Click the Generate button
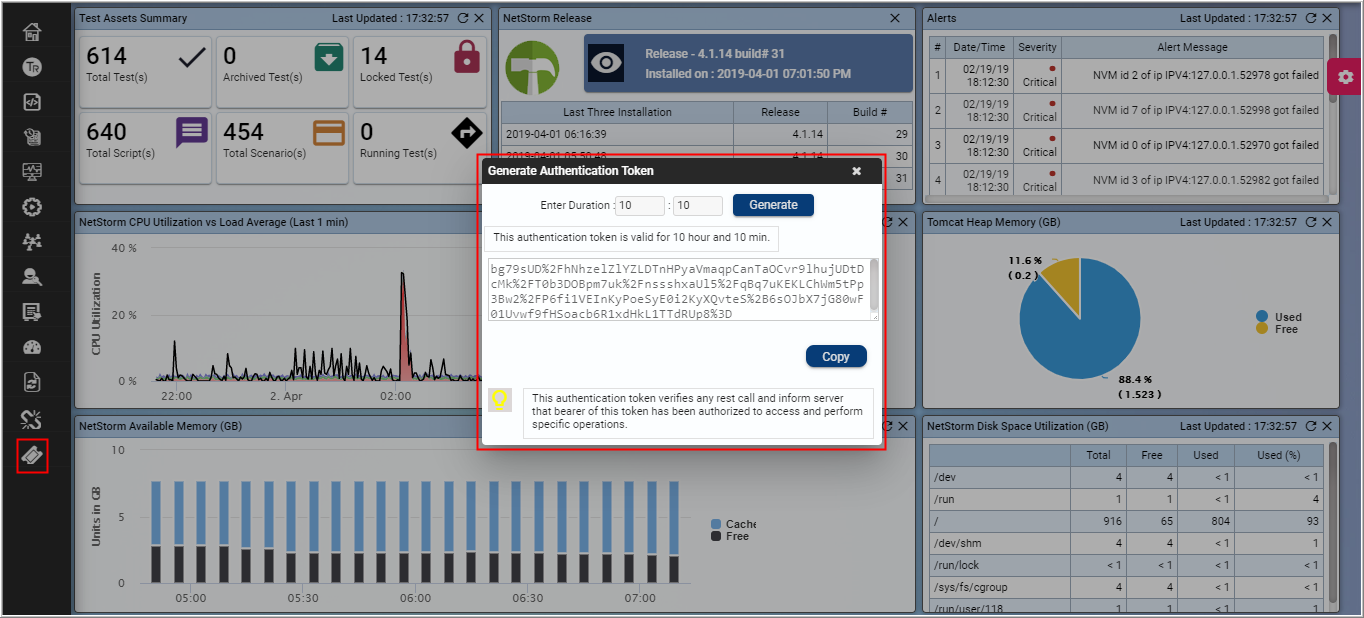The image size is (1364, 618). click(773, 205)
